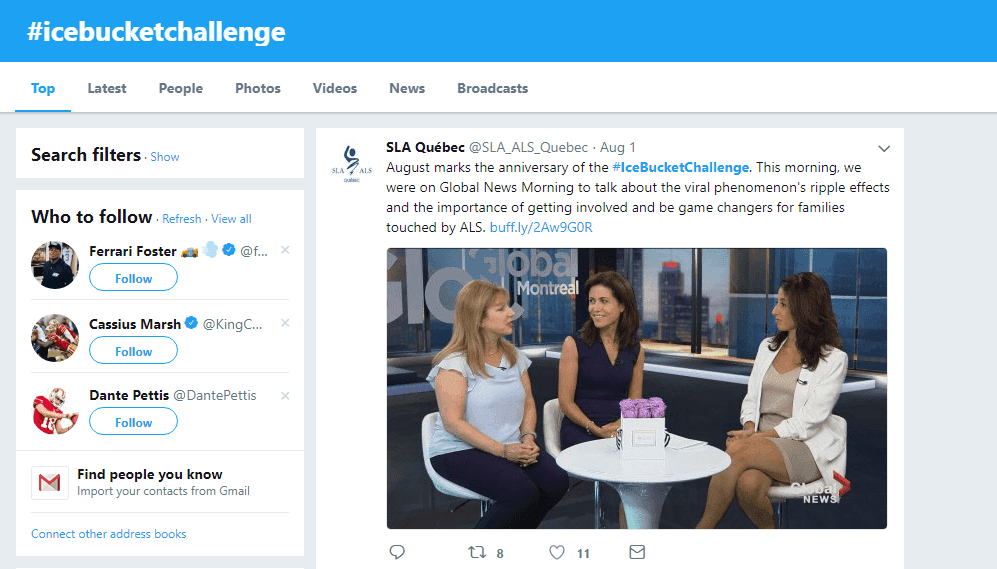Open the Global News video thumbnail

636,388
